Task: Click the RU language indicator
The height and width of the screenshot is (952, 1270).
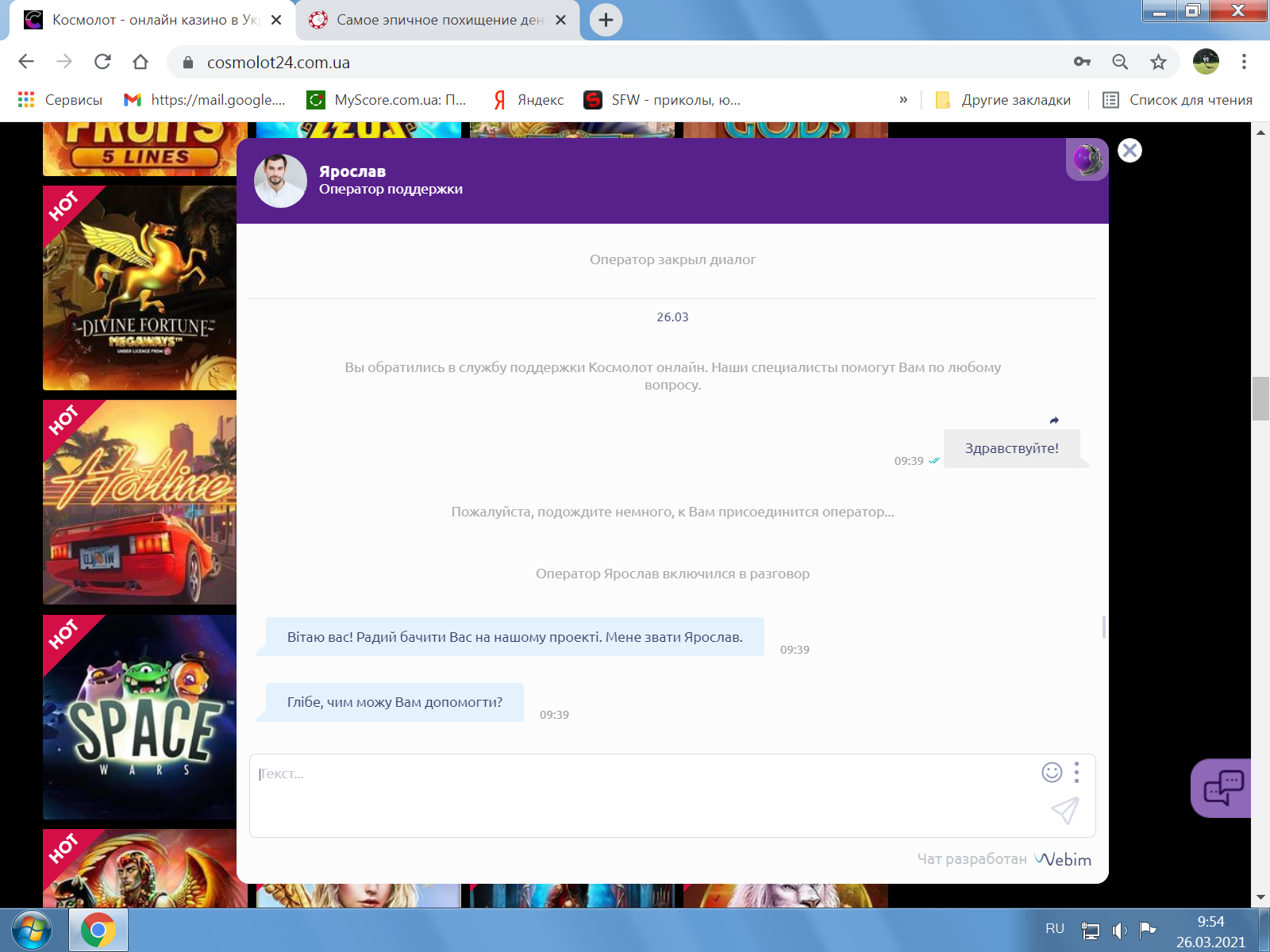Action: 1055,929
